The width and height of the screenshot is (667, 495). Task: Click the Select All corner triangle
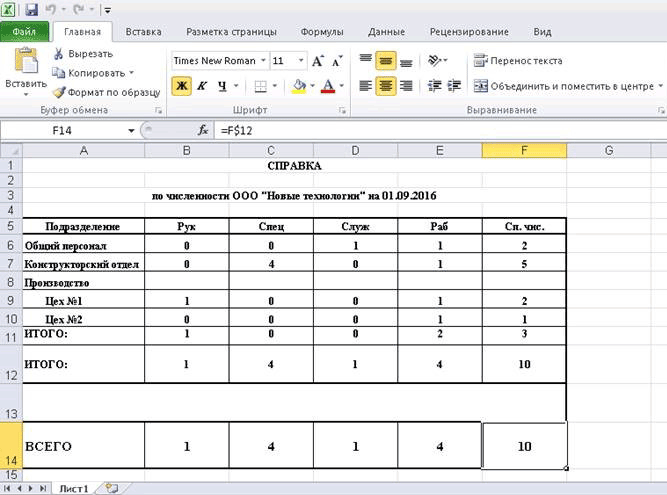[x=11, y=151]
